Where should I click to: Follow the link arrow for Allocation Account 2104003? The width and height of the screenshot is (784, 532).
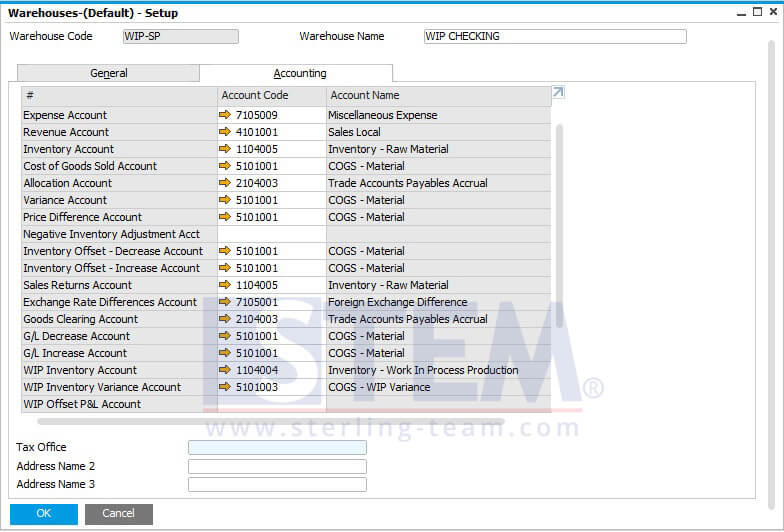(x=224, y=183)
